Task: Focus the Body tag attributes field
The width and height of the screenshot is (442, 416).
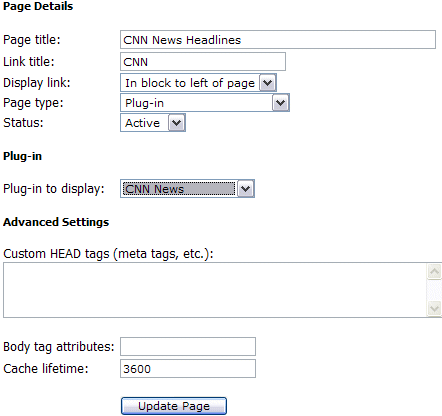Action: click(x=188, y=347)
